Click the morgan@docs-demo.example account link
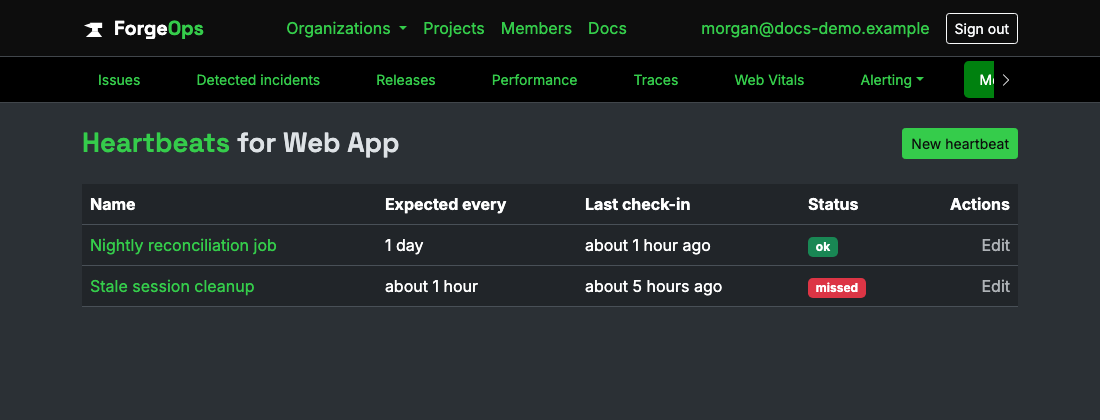Viewport: 1100px width, 420px height. coord(815,29)
